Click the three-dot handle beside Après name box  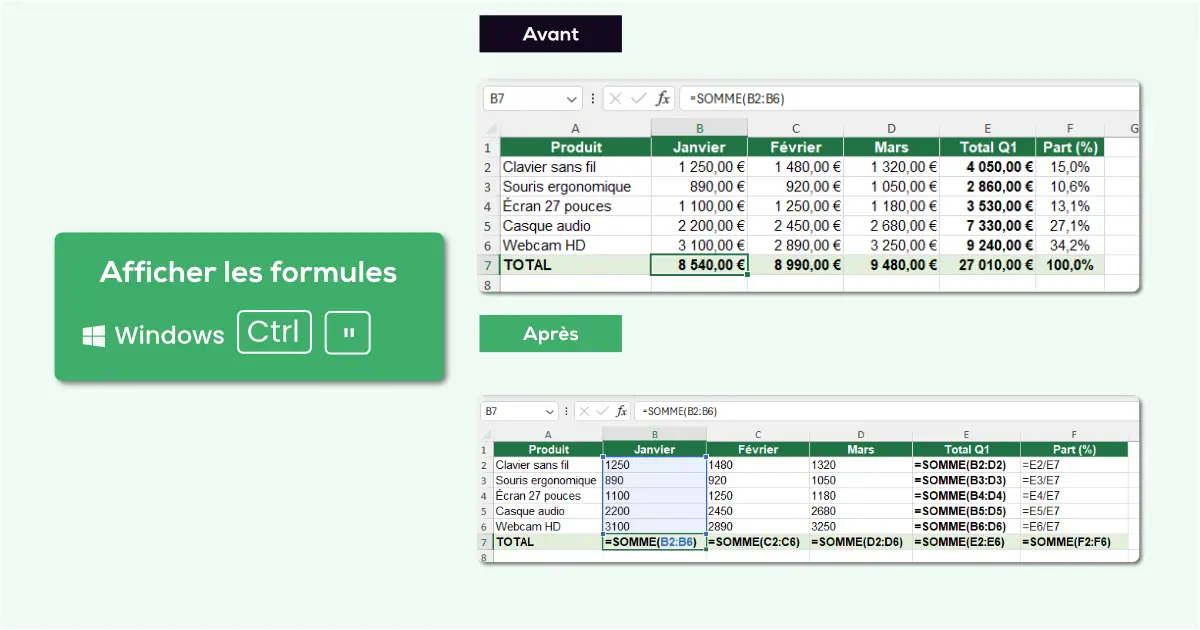pyautogui.click(x=567, y=411)
